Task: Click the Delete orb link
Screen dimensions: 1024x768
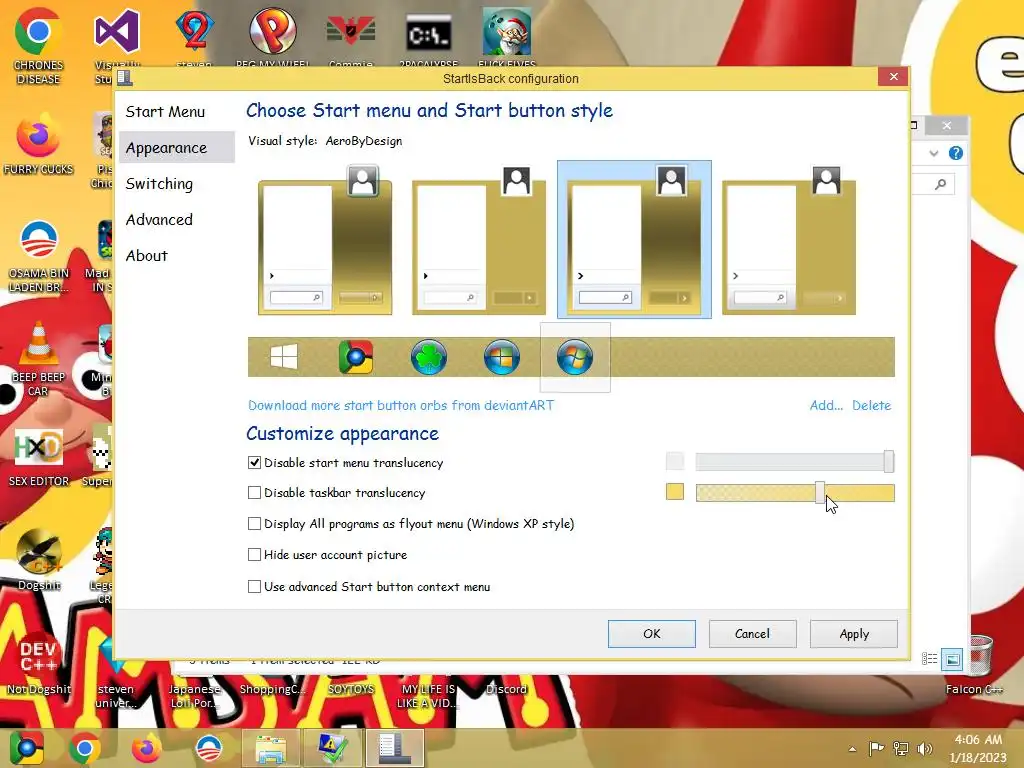Action: click(x=871, y=406)
